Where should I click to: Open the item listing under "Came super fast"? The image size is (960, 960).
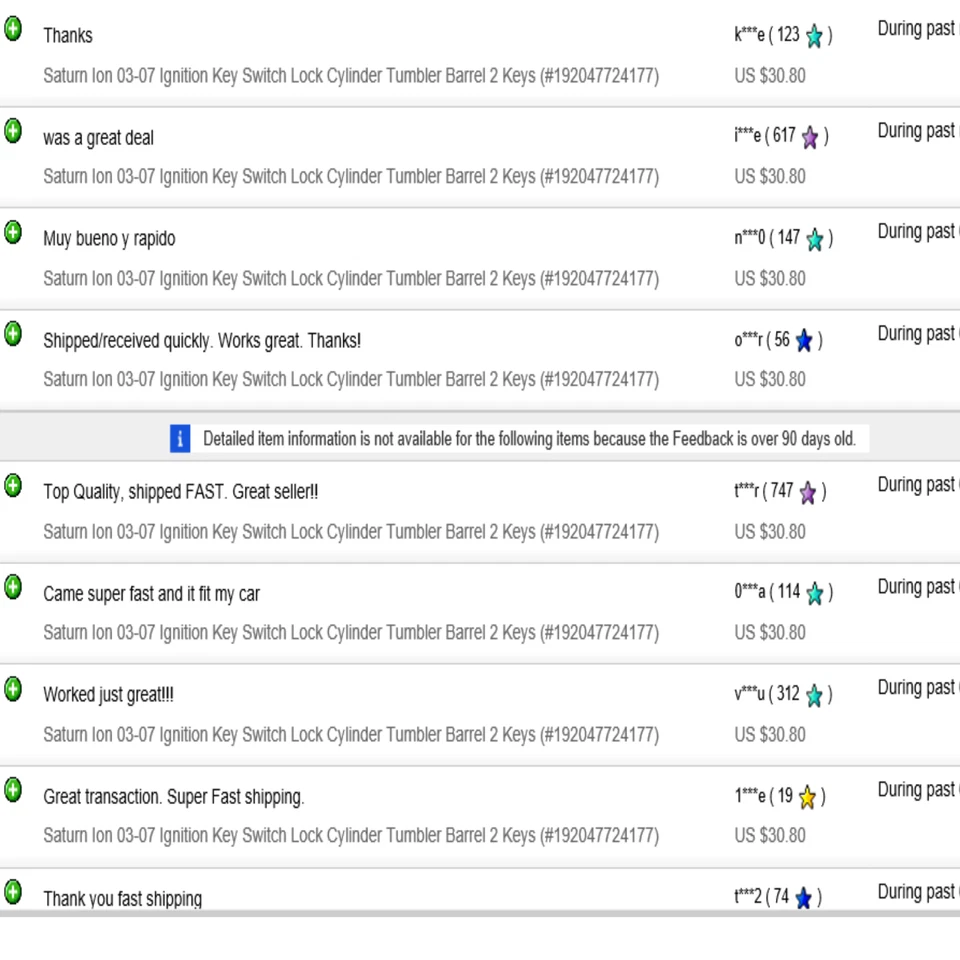(350, 632)
